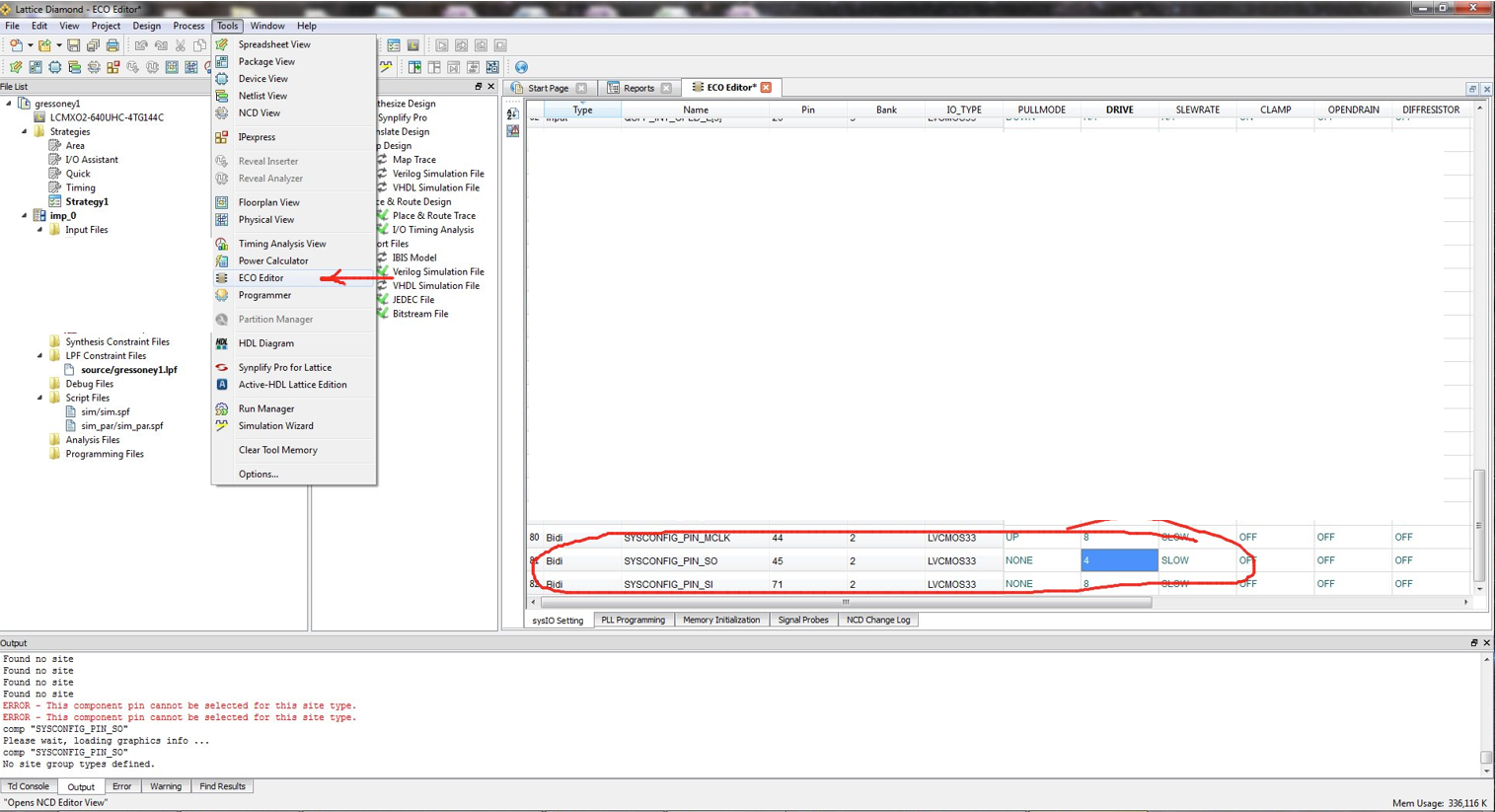Viewport: 1495px width, 812px height.
Task: Click the Package View toolbar icon
Action: (36, 67)
